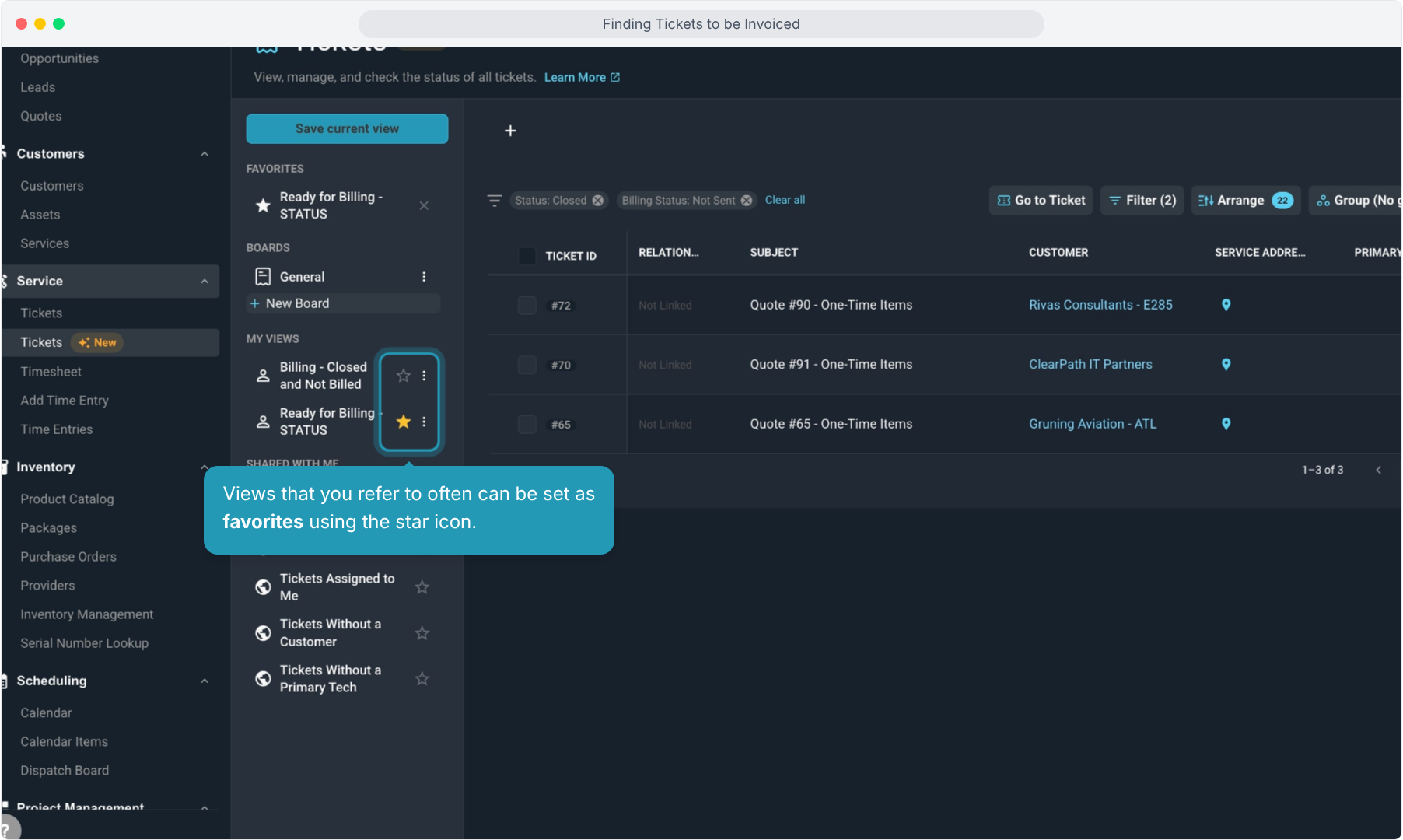Open the Arrange columns control
The width and height of the screenshot is (1403, 840).
1246,201
